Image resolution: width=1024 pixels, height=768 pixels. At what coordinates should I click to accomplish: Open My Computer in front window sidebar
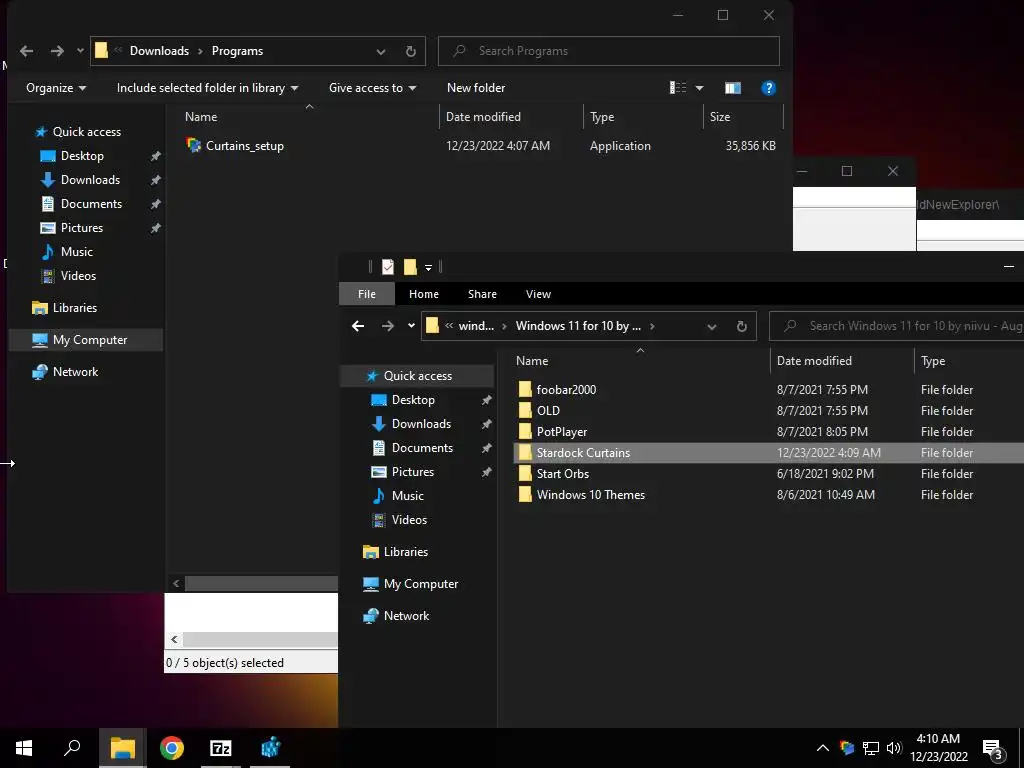pyautogui.click(x=421, y=584)
